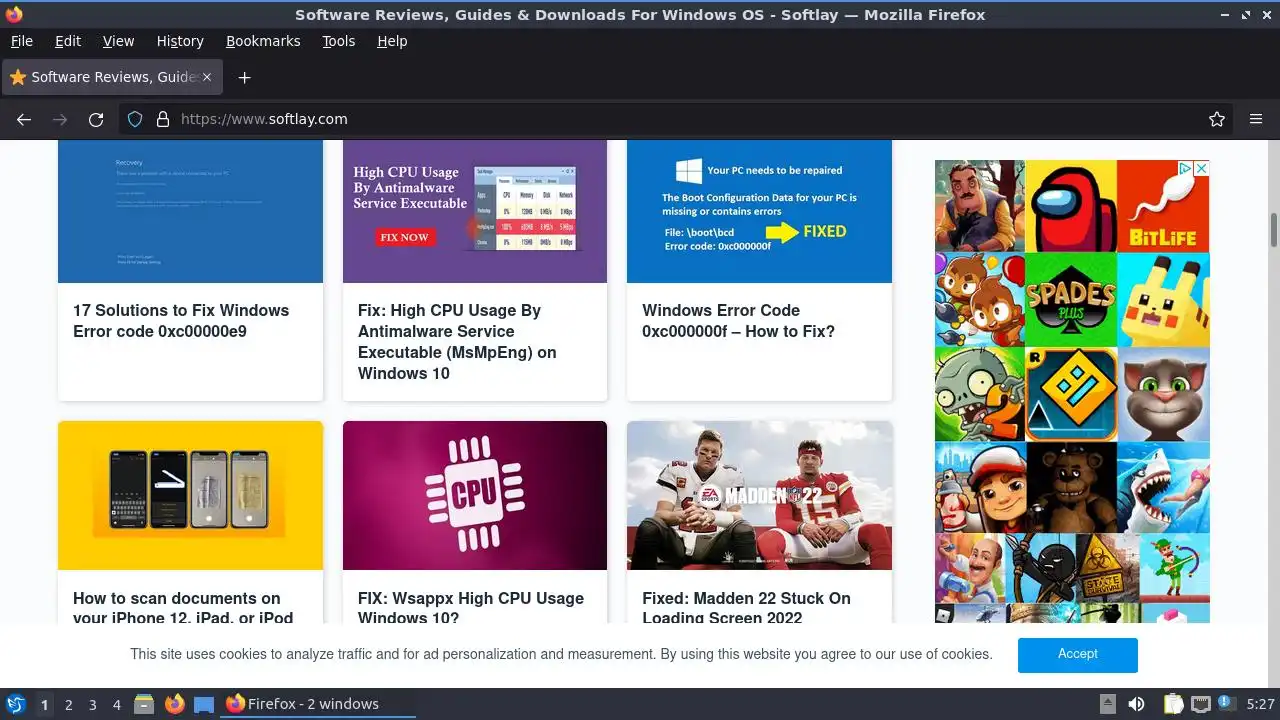Screen dimensions: 1280x720
Task: Click the Your PC needs repaired thumbnail
Action: point(759,211)
